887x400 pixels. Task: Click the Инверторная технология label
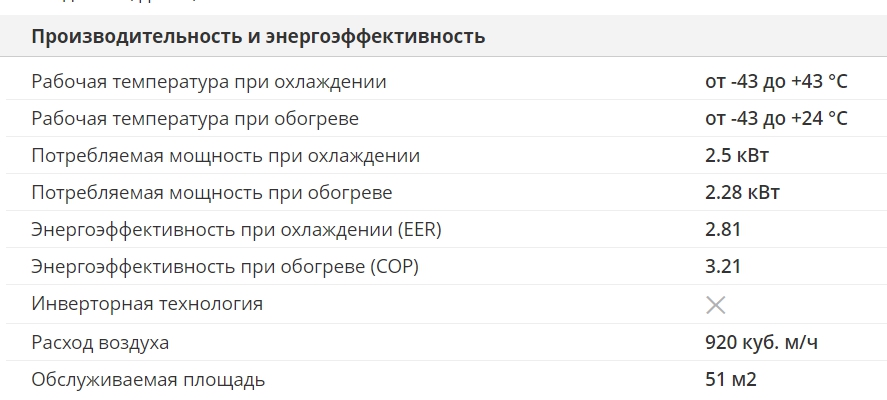coord(147,304)
